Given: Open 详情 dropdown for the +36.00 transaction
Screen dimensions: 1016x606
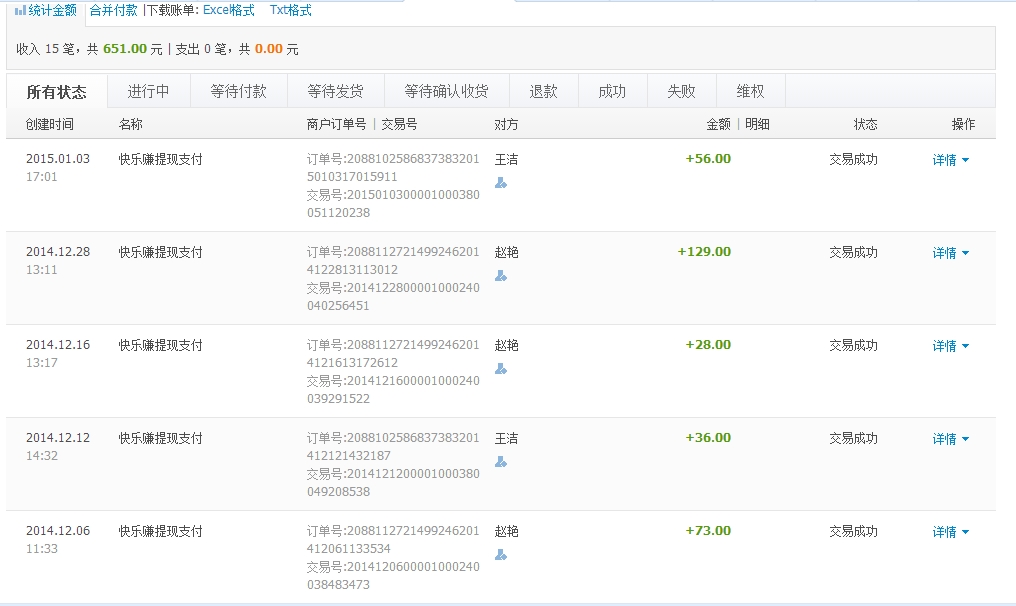Looking at the screenshot, I should coord(950,439).
